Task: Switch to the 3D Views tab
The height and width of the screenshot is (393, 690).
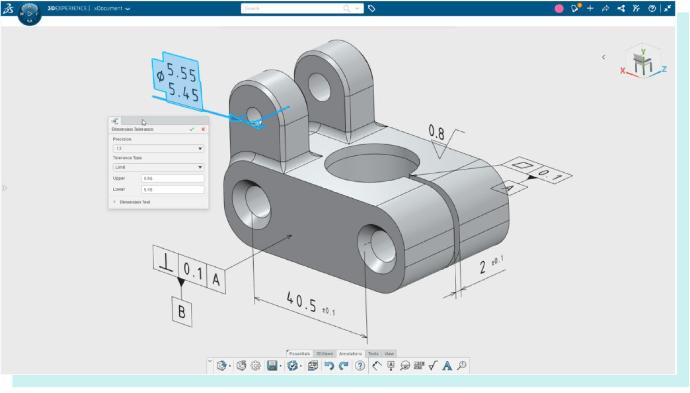Action: pos(325,354)
